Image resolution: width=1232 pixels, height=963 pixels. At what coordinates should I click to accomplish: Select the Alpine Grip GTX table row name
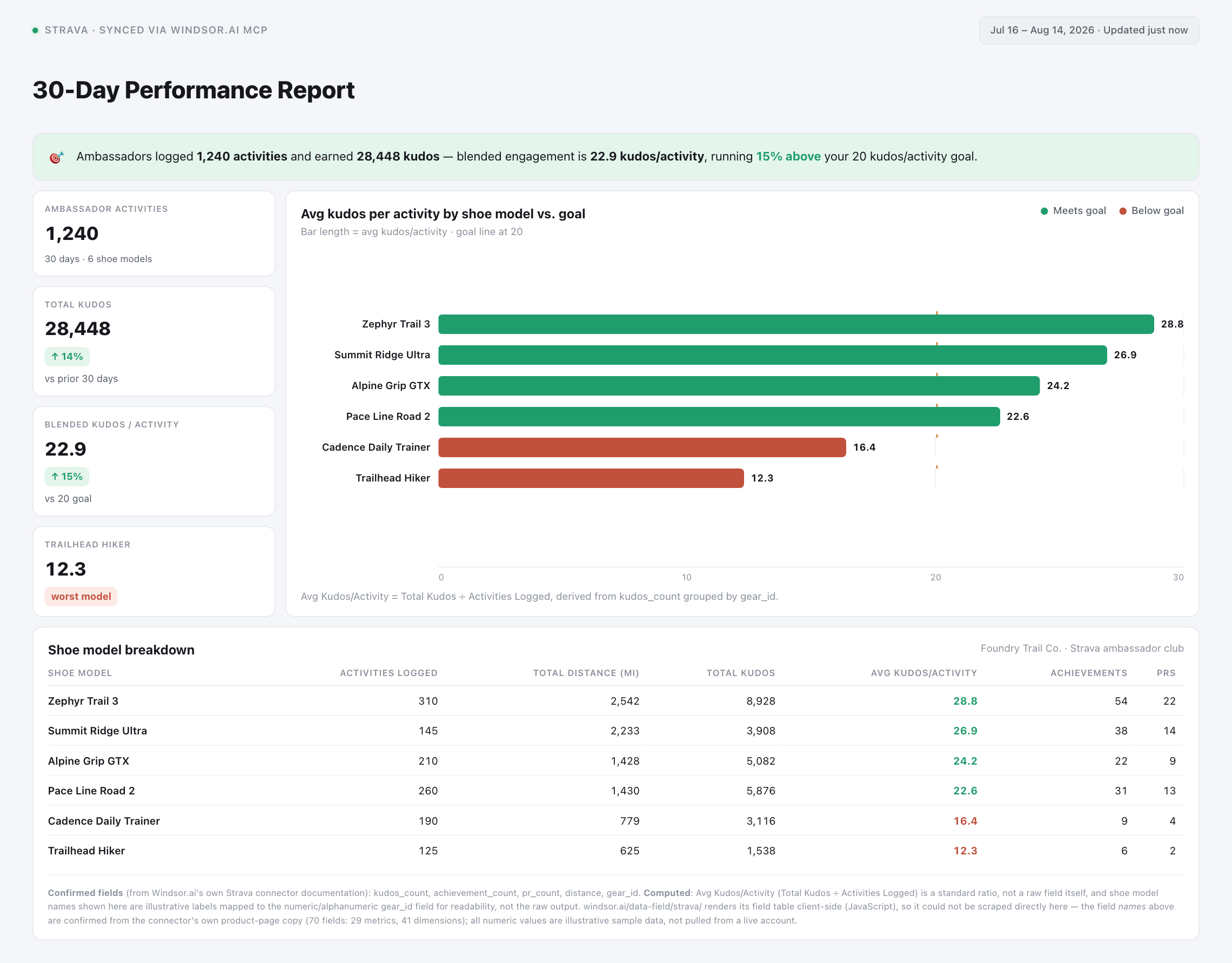(x=89, y=761)
